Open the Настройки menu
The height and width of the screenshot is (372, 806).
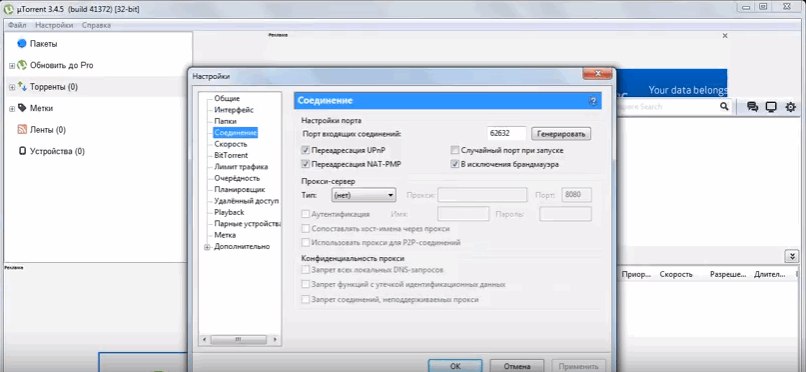54,25
